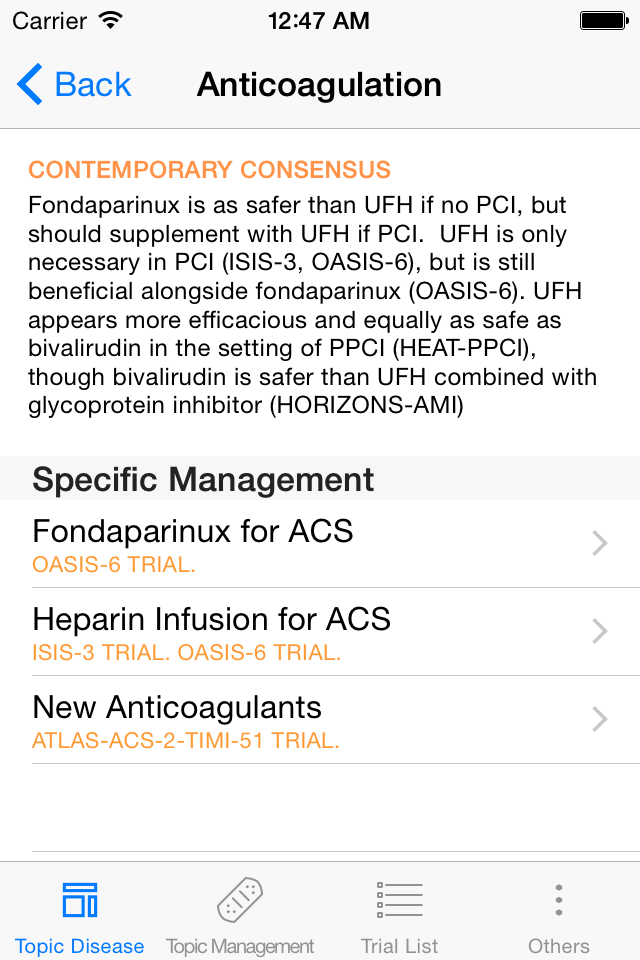Open Fondaparinux for ACS entry

coord(320,544)
